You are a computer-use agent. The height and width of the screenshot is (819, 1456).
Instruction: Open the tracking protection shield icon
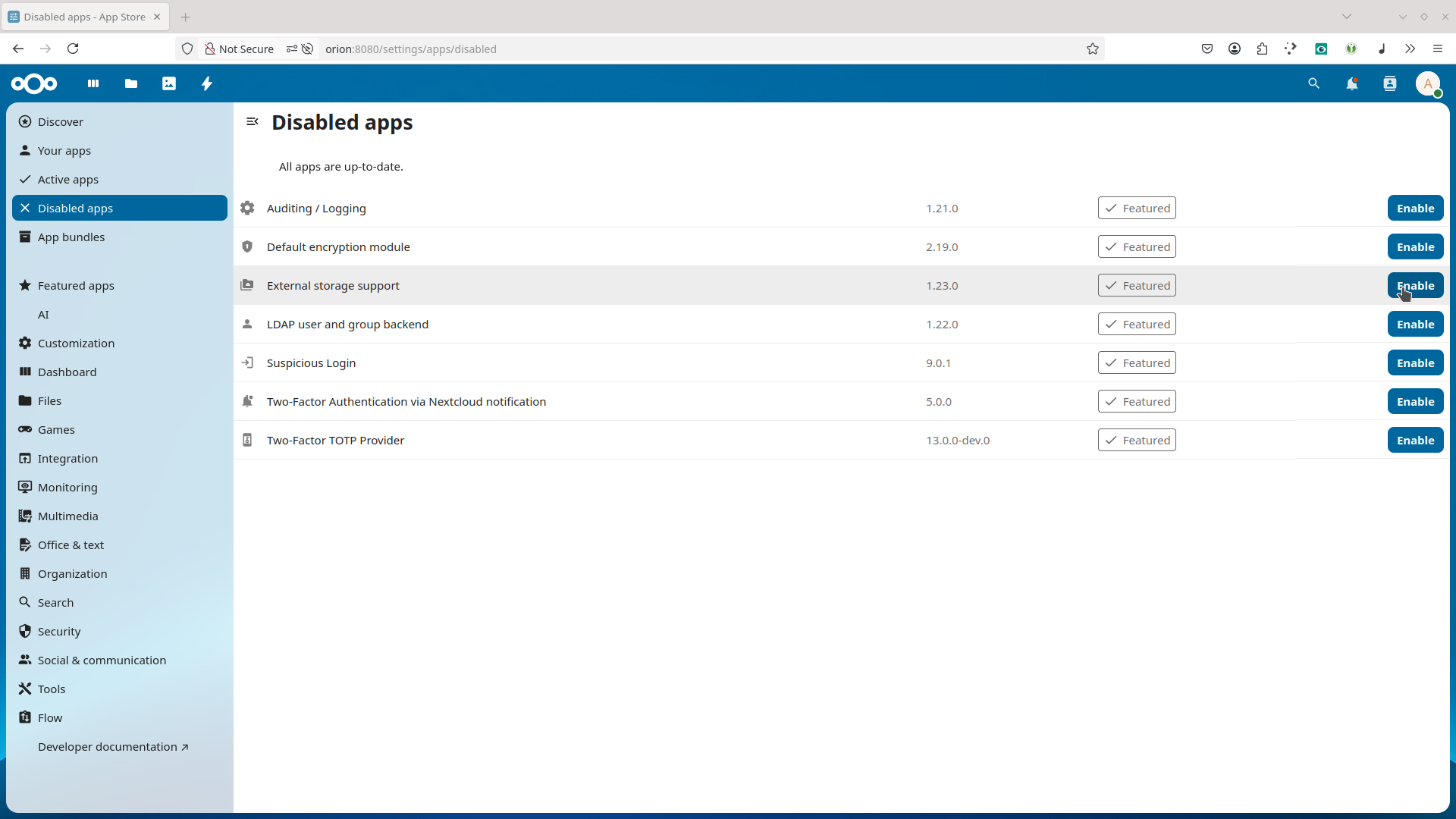coord(187,49)
